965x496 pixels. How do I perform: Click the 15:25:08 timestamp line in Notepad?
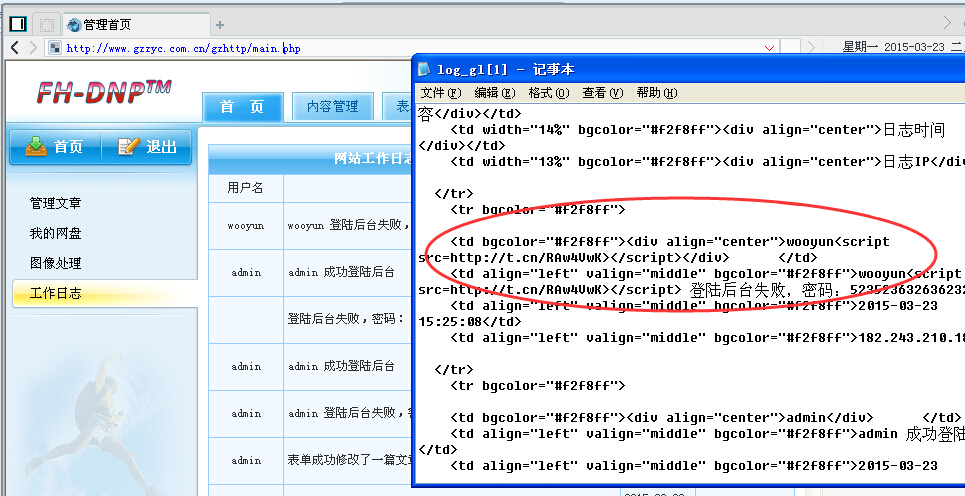click(470, 321)
